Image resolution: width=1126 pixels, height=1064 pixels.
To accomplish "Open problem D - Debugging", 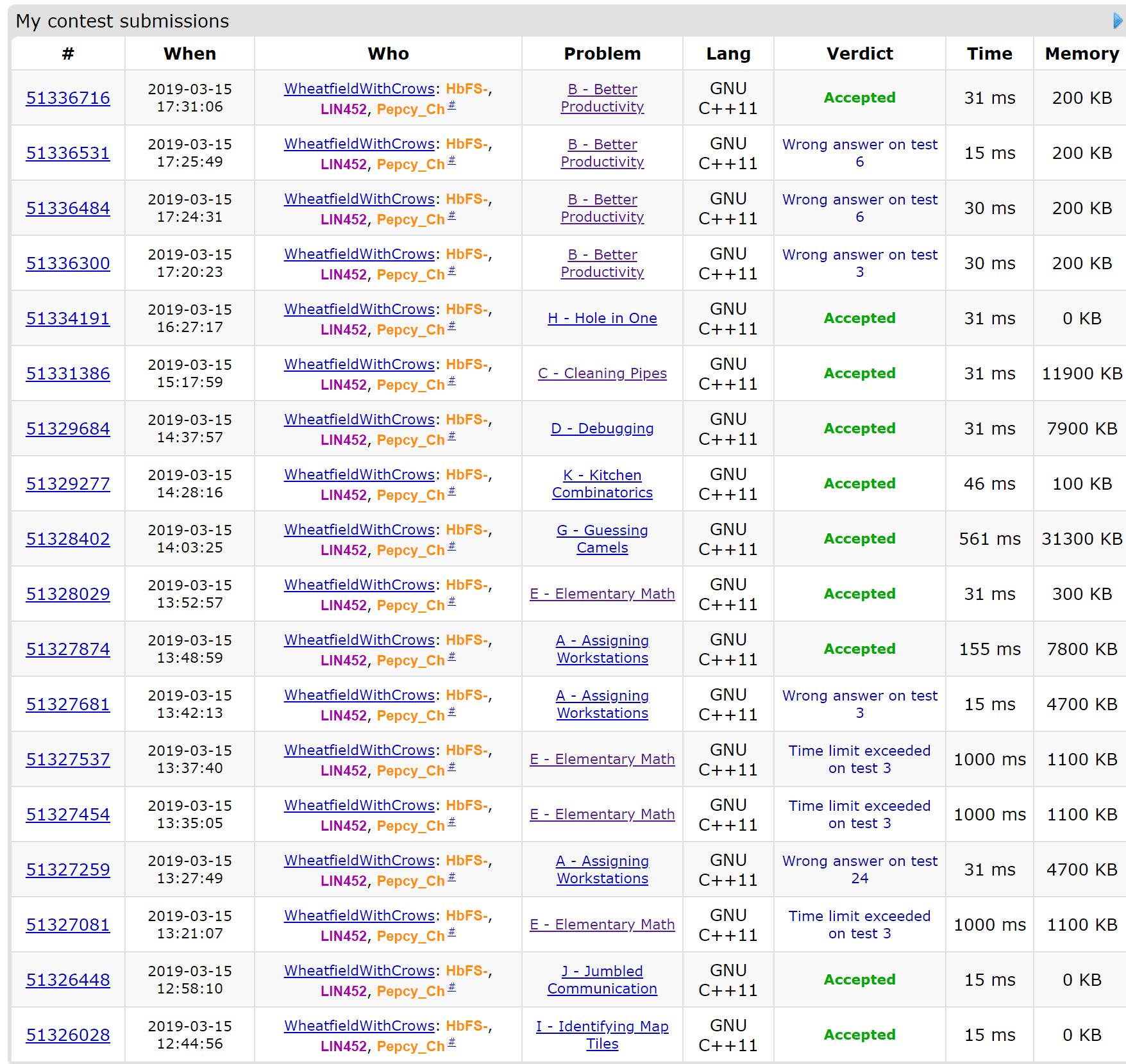I will pos(602,429).
